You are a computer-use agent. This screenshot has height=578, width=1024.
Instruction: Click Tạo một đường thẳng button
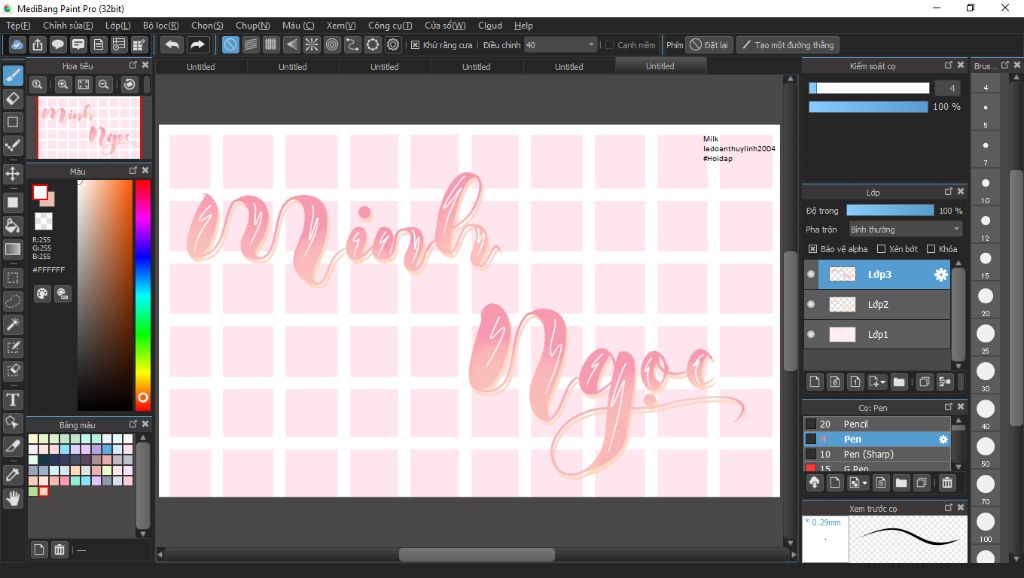788,45
